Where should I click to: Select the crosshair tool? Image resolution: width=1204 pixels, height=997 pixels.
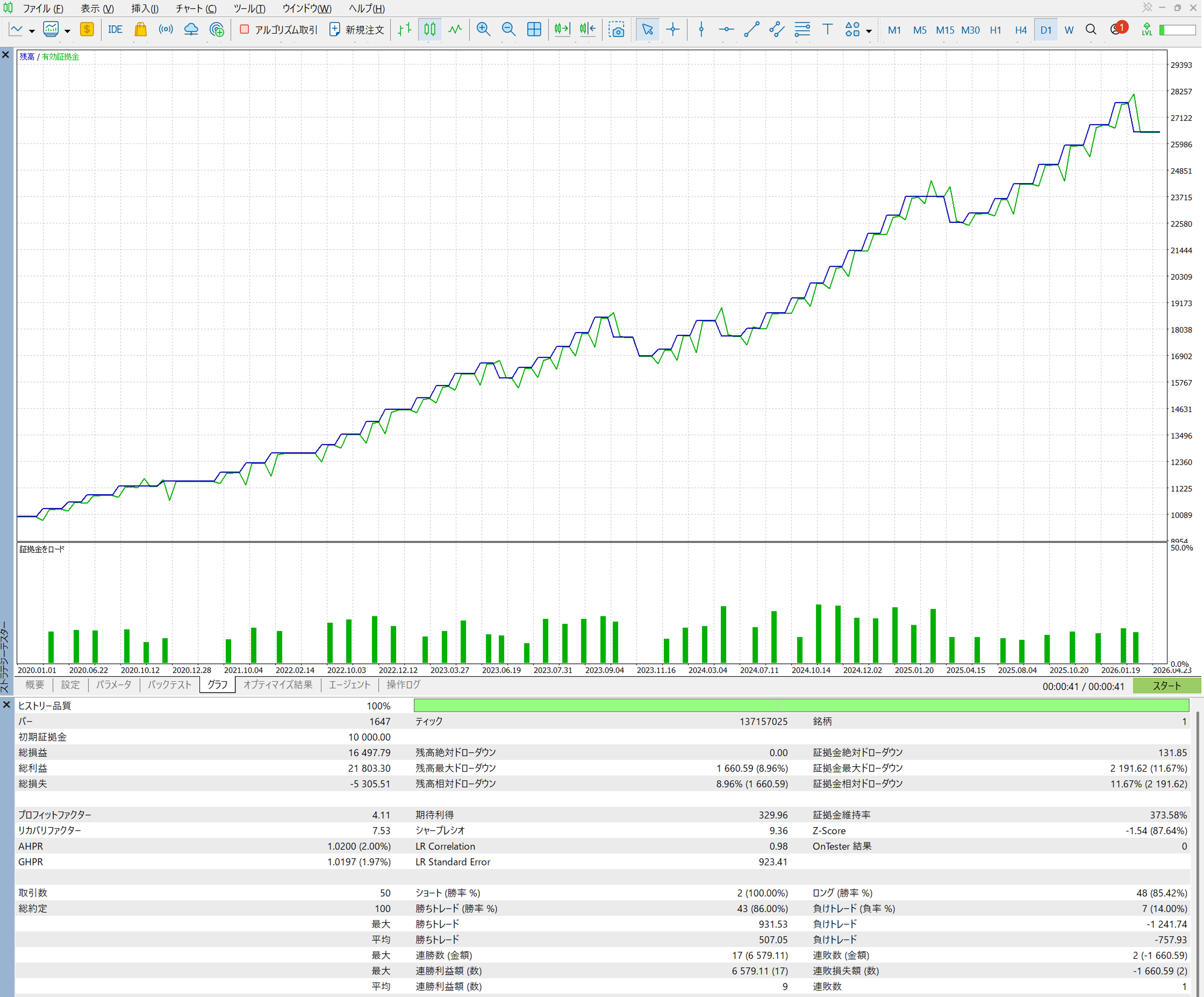(x=673, y=29)
